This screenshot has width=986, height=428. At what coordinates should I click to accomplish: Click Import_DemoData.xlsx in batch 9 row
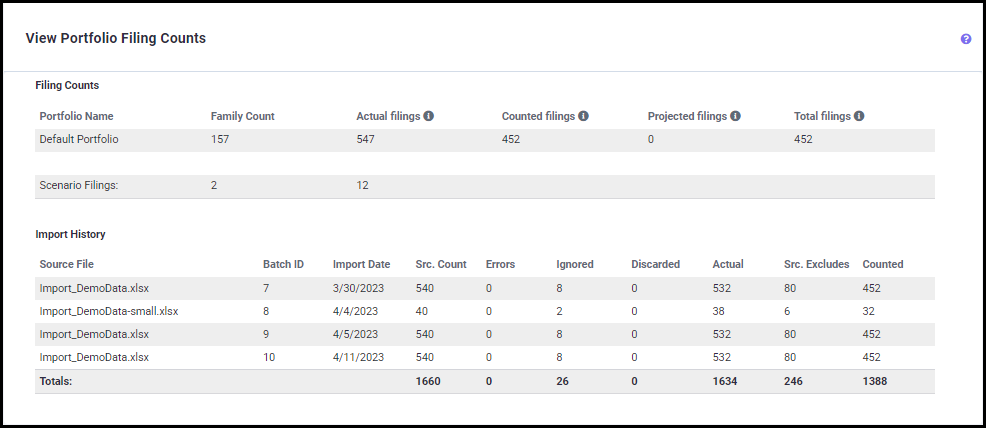pos(94,334)
